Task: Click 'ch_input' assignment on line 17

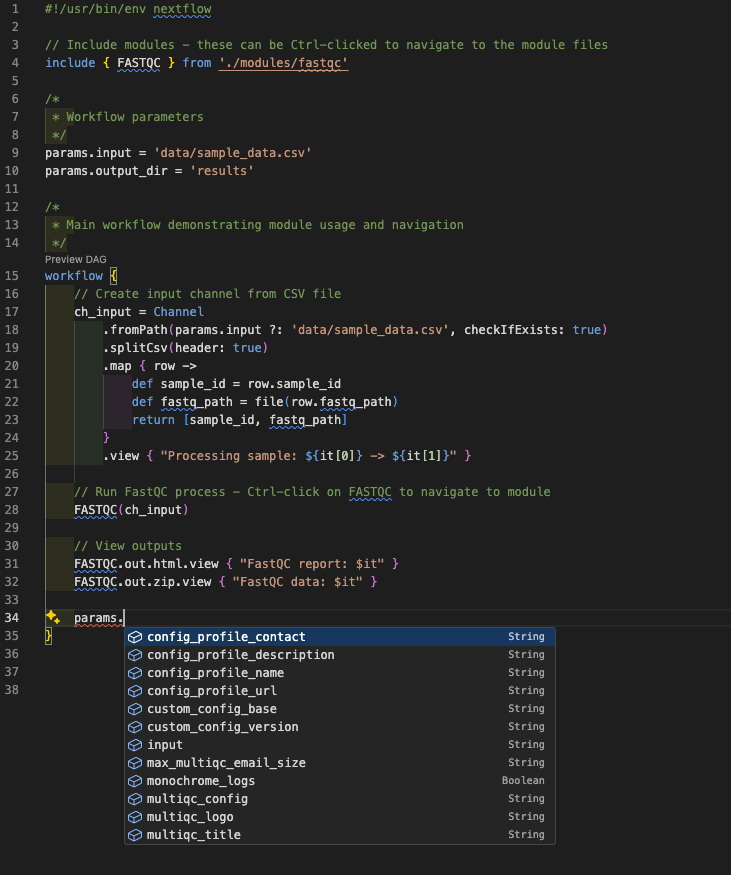Action: click(x=103, y=312)
